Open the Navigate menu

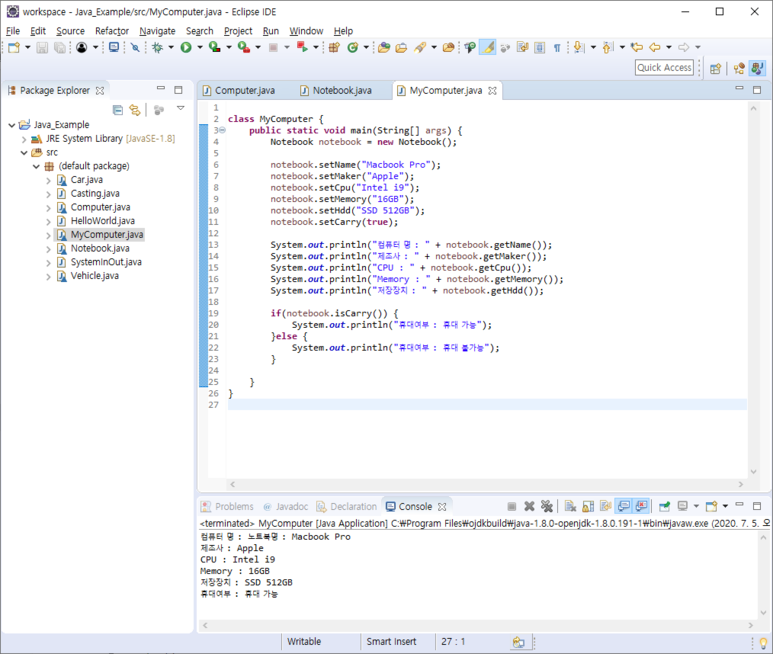pos(157,31)
